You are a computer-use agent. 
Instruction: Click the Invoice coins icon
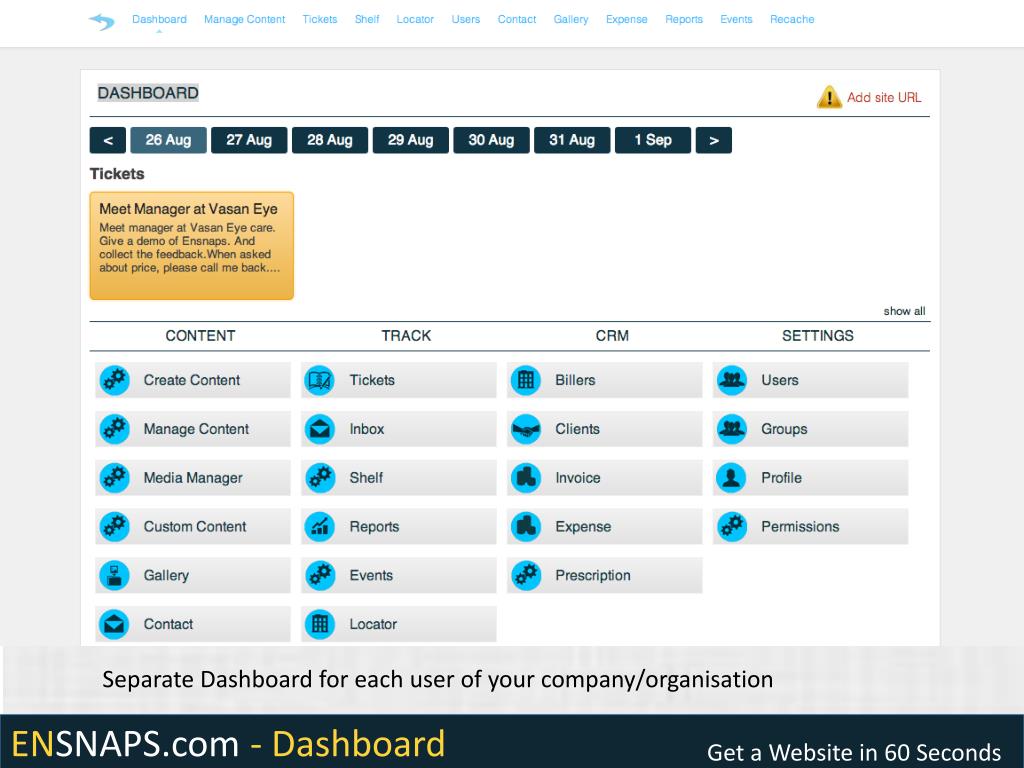pos(526,478)
